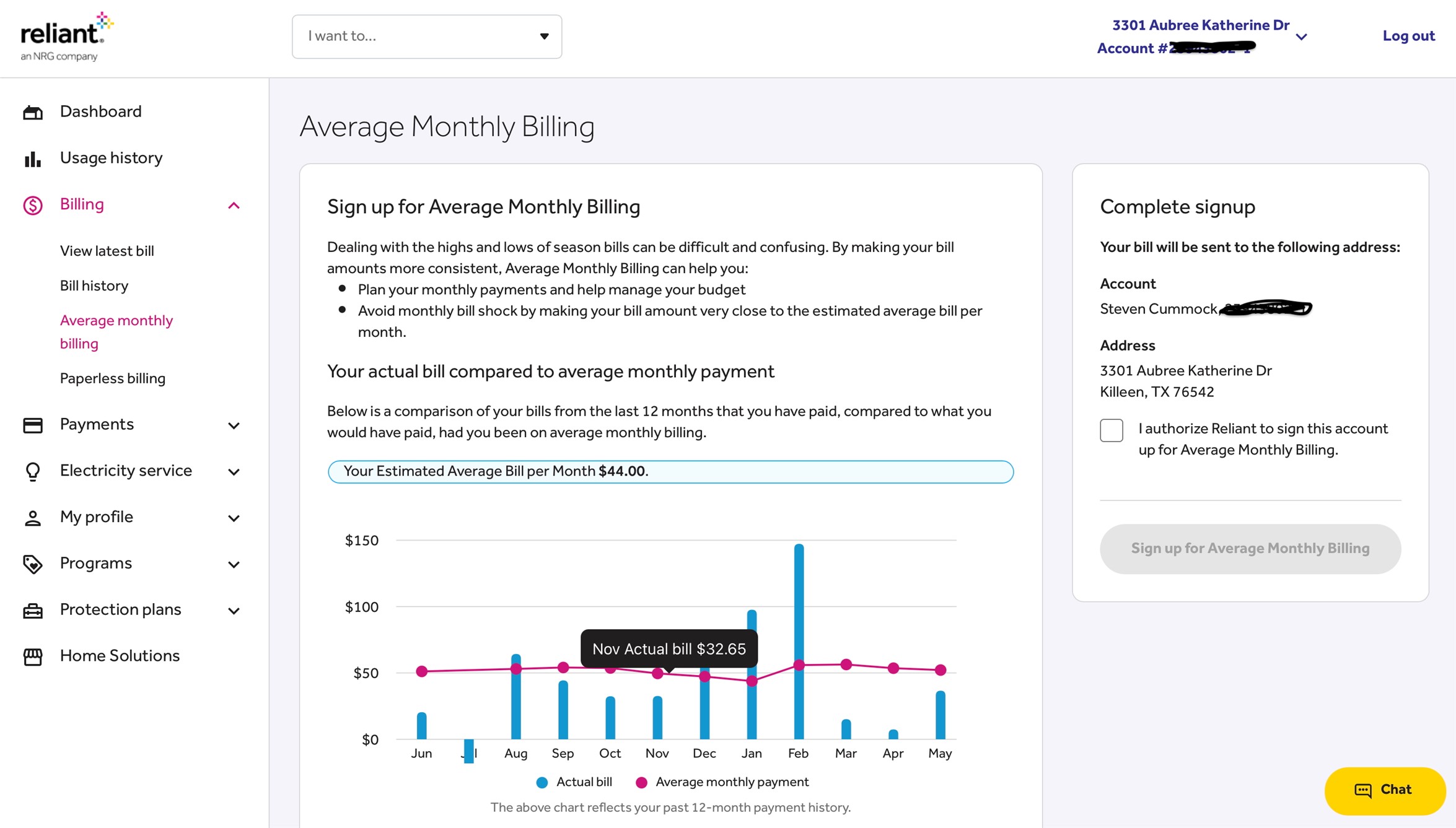This screenshot has height=828, width=1456.
Task: Toggle Average monthly payment legend item
Action: click(x=722, y=782)
